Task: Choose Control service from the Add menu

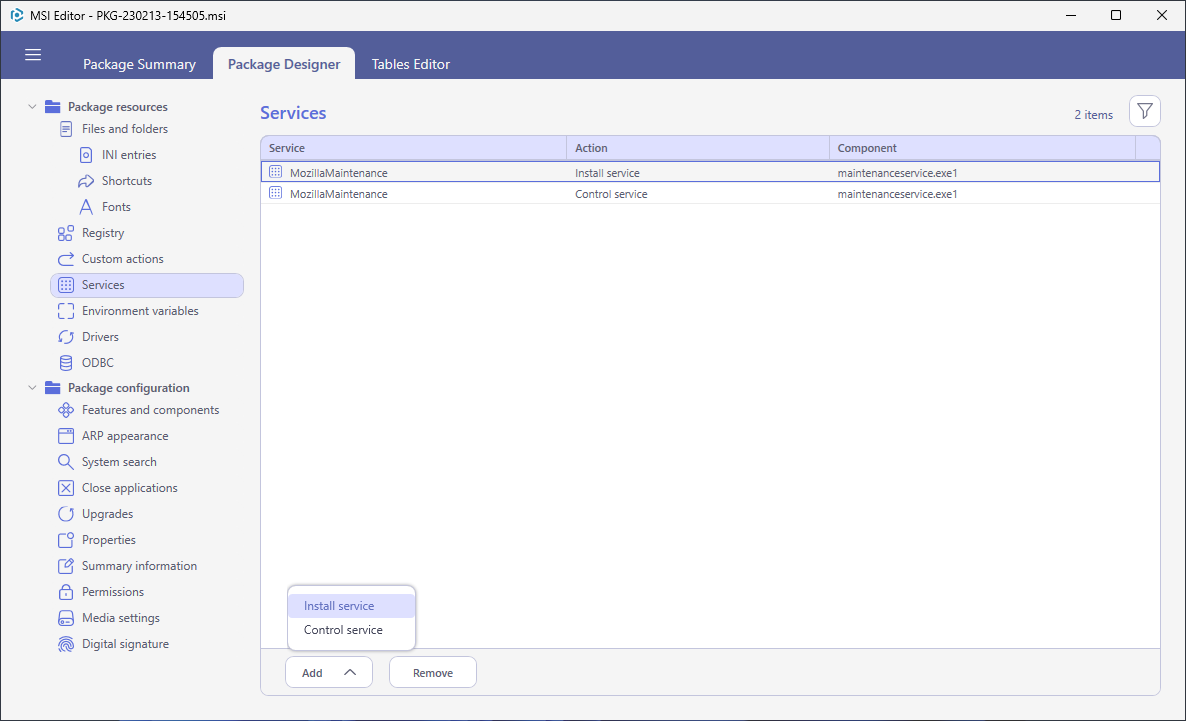Action: coord(351,630)
